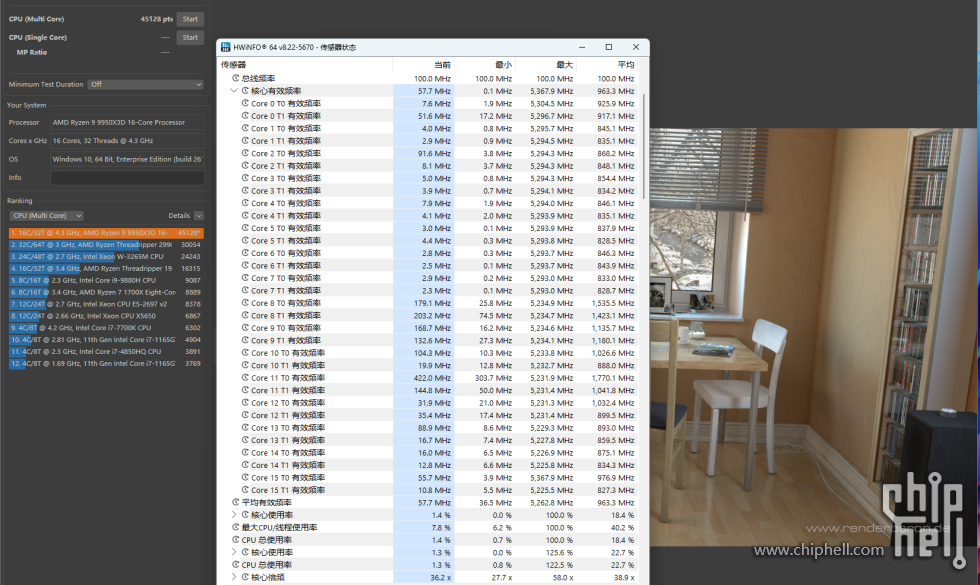Click the rendered room image in Cinebench

814,338
